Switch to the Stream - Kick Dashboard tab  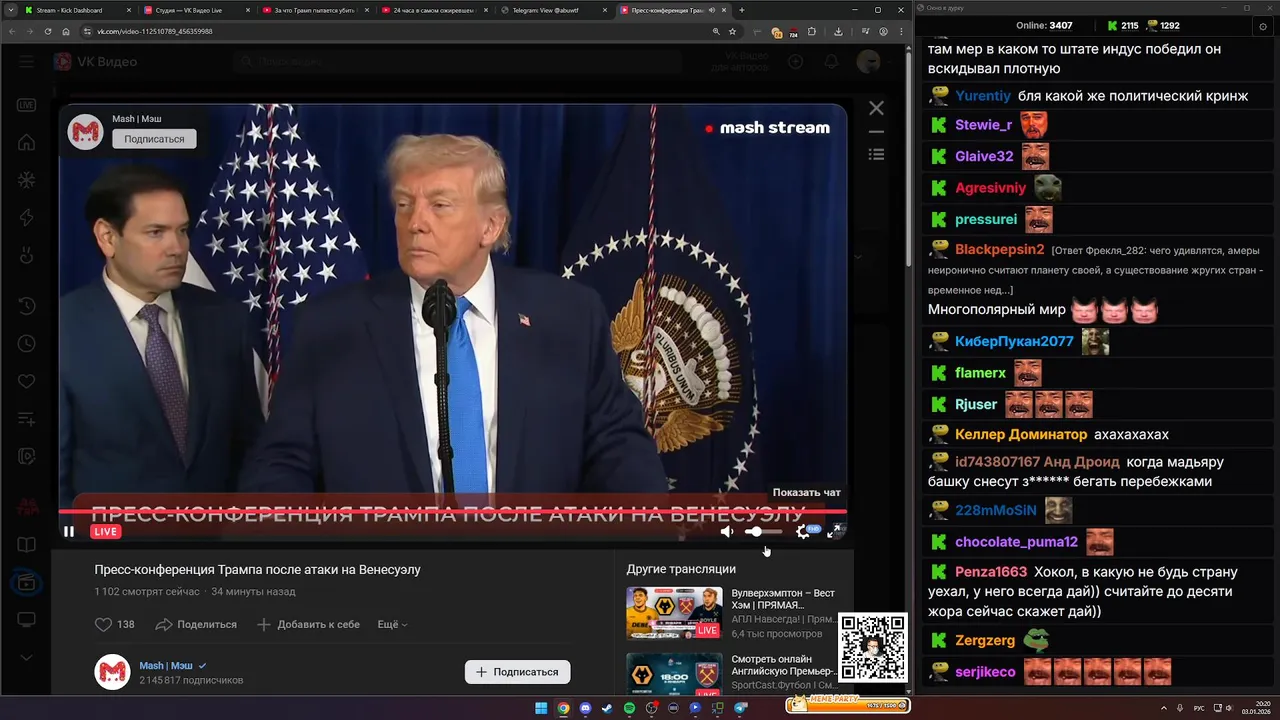76,10
